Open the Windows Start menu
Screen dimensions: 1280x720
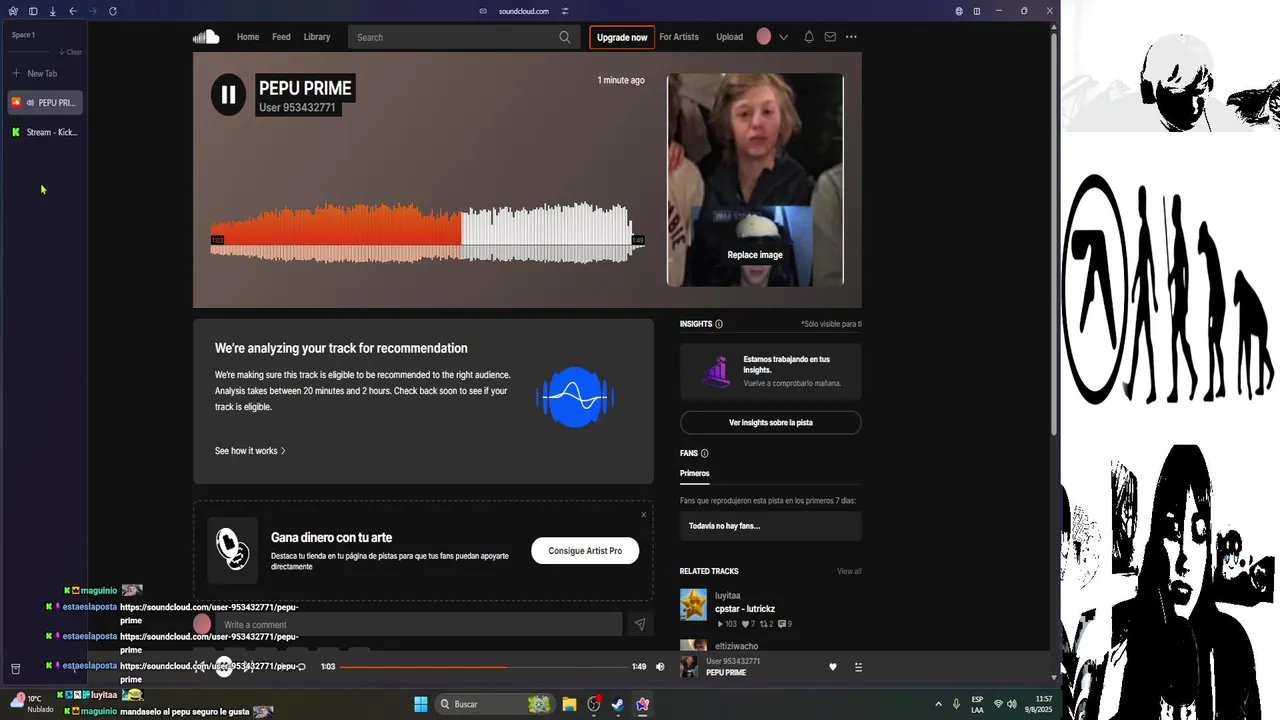point(421,704)
